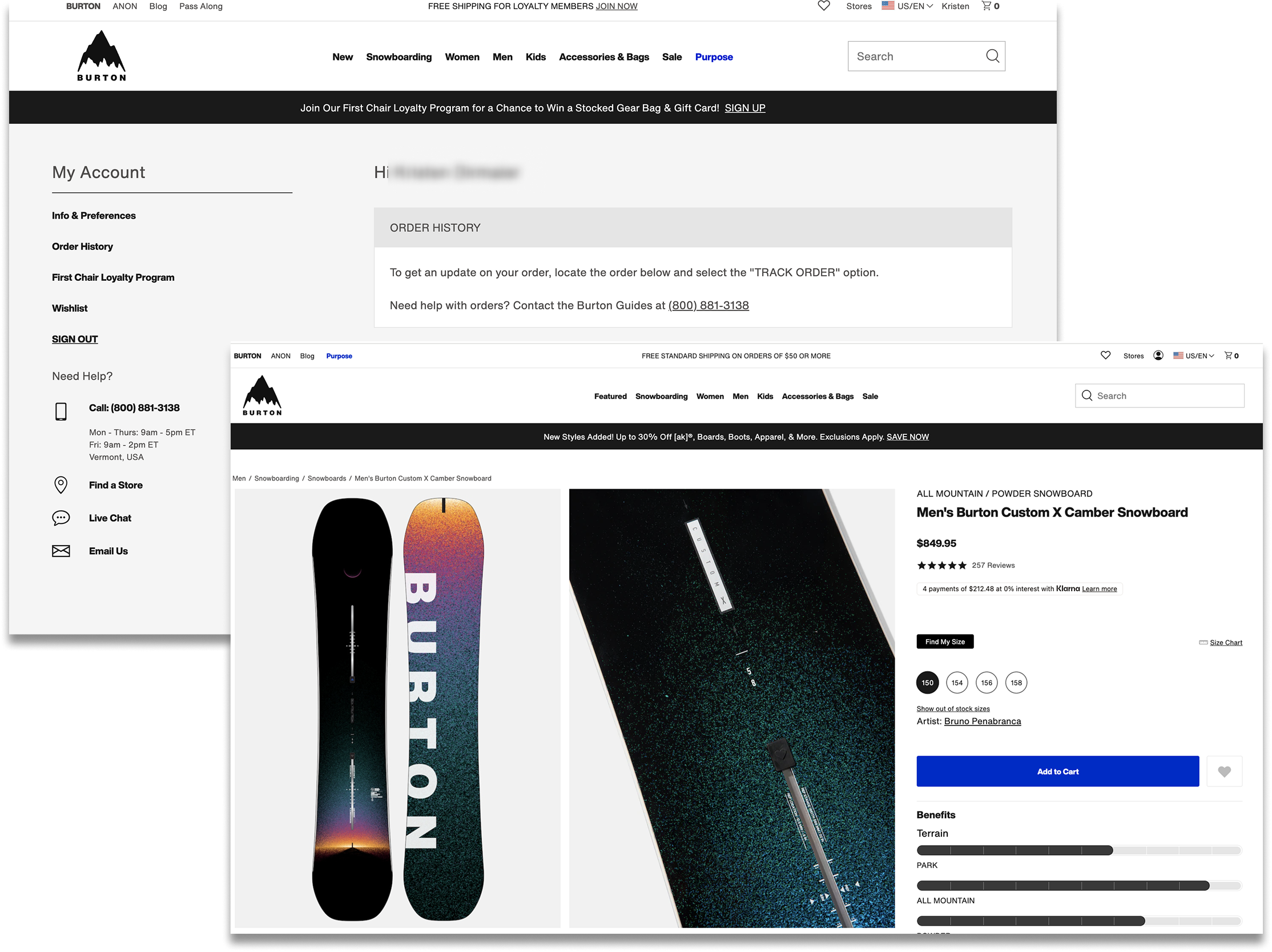Click the Burton mountain logo on account page
This screenshot has height=952, width=1272.
[102, 56]
